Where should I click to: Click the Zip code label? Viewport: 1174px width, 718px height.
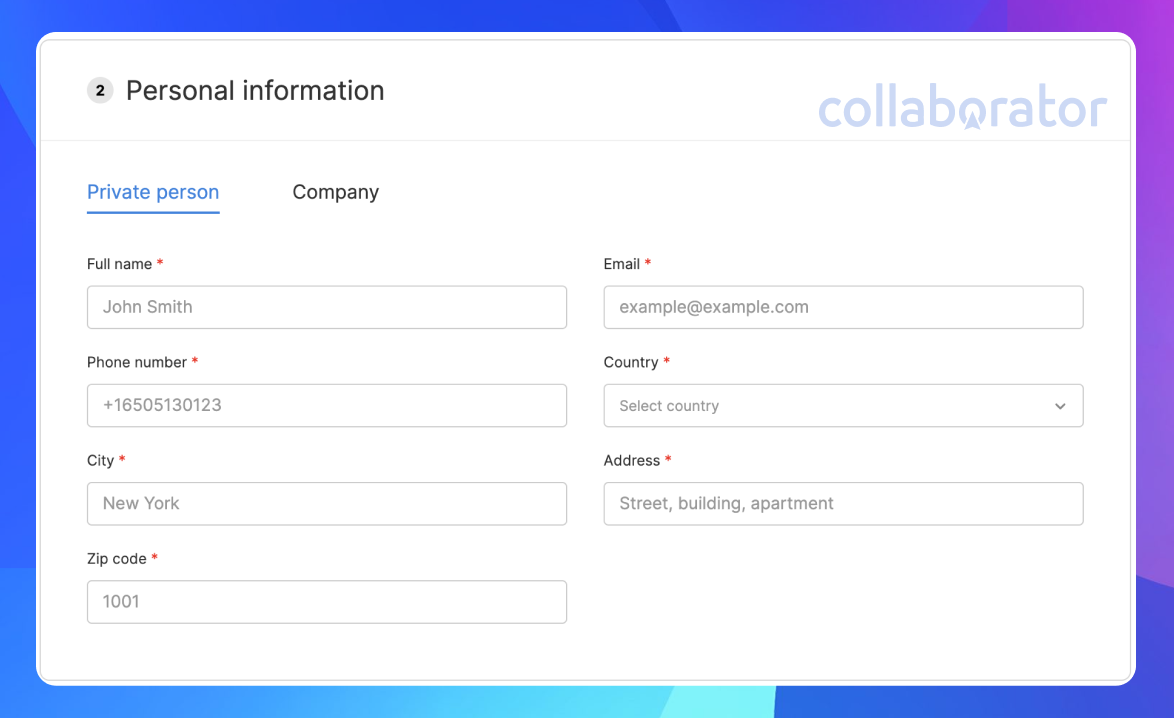click(116, 559)
